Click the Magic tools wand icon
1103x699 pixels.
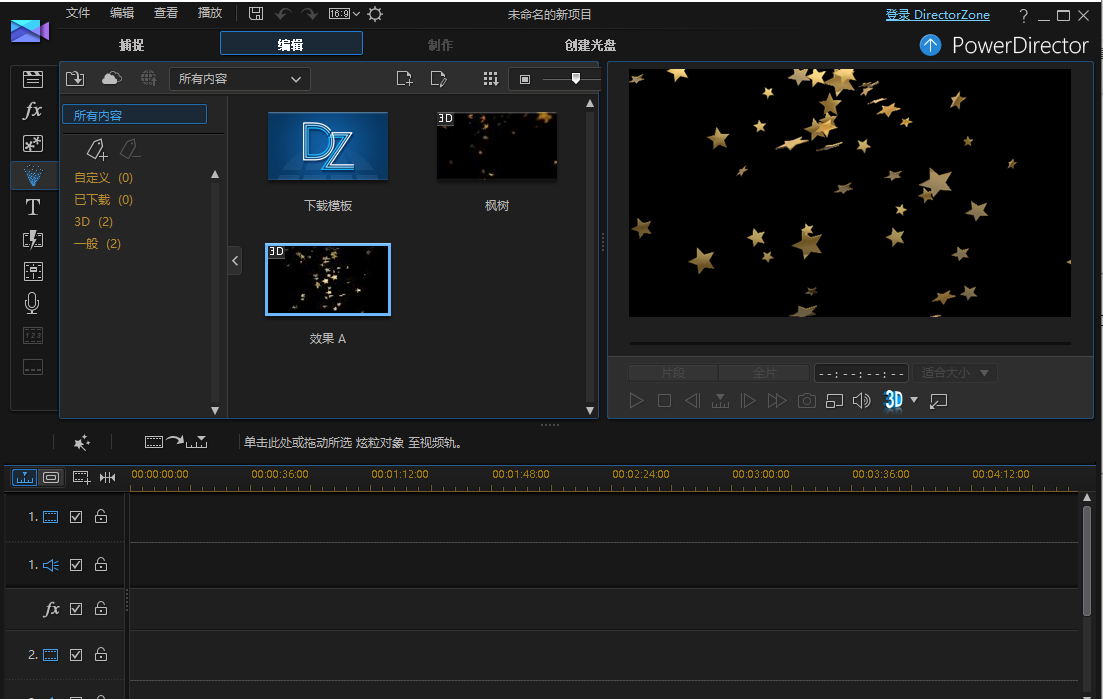(82, 442)
